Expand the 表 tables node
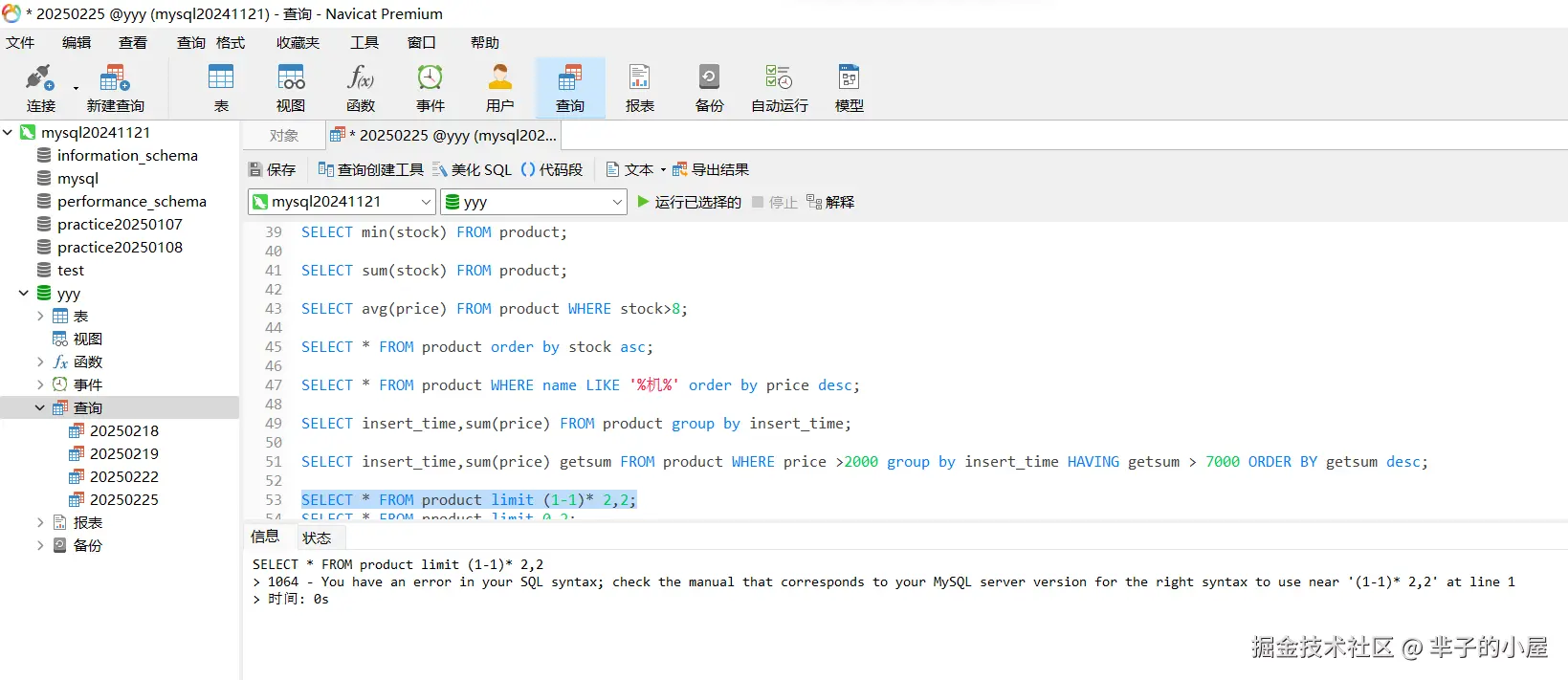The height and width of the screenshot is (680, 1568). coord(40,316)
